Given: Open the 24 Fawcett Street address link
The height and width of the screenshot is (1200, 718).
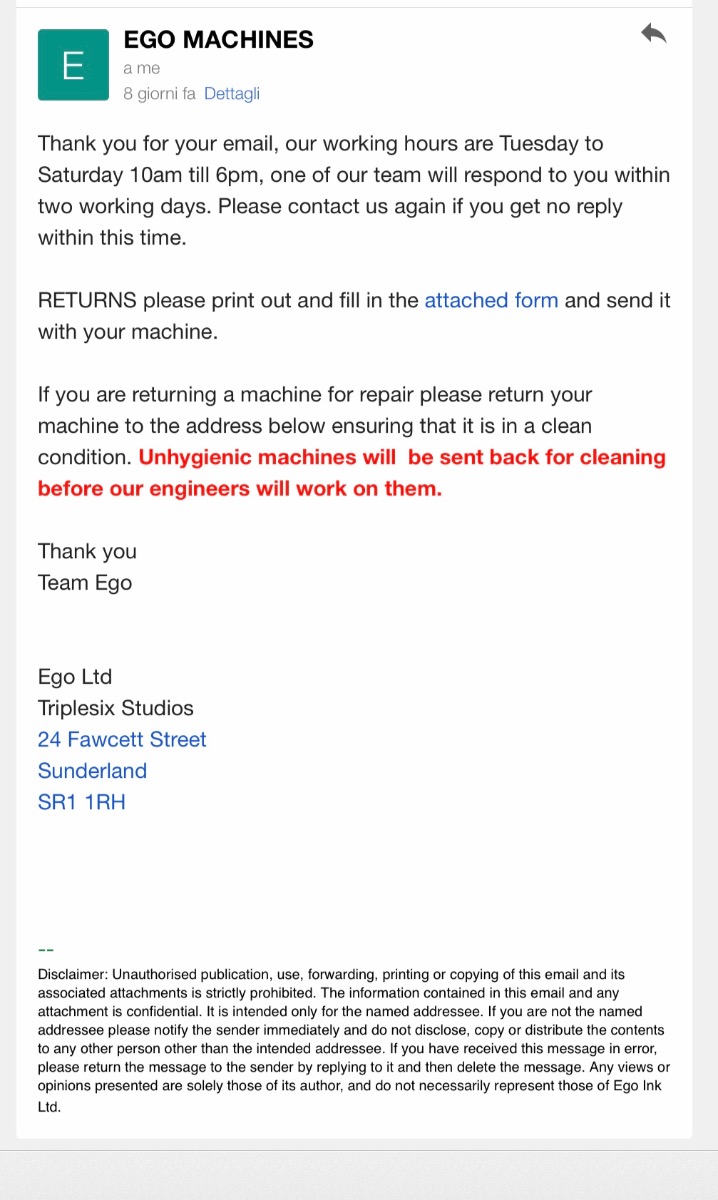Looking at the screenshot, I should [122, 739].
